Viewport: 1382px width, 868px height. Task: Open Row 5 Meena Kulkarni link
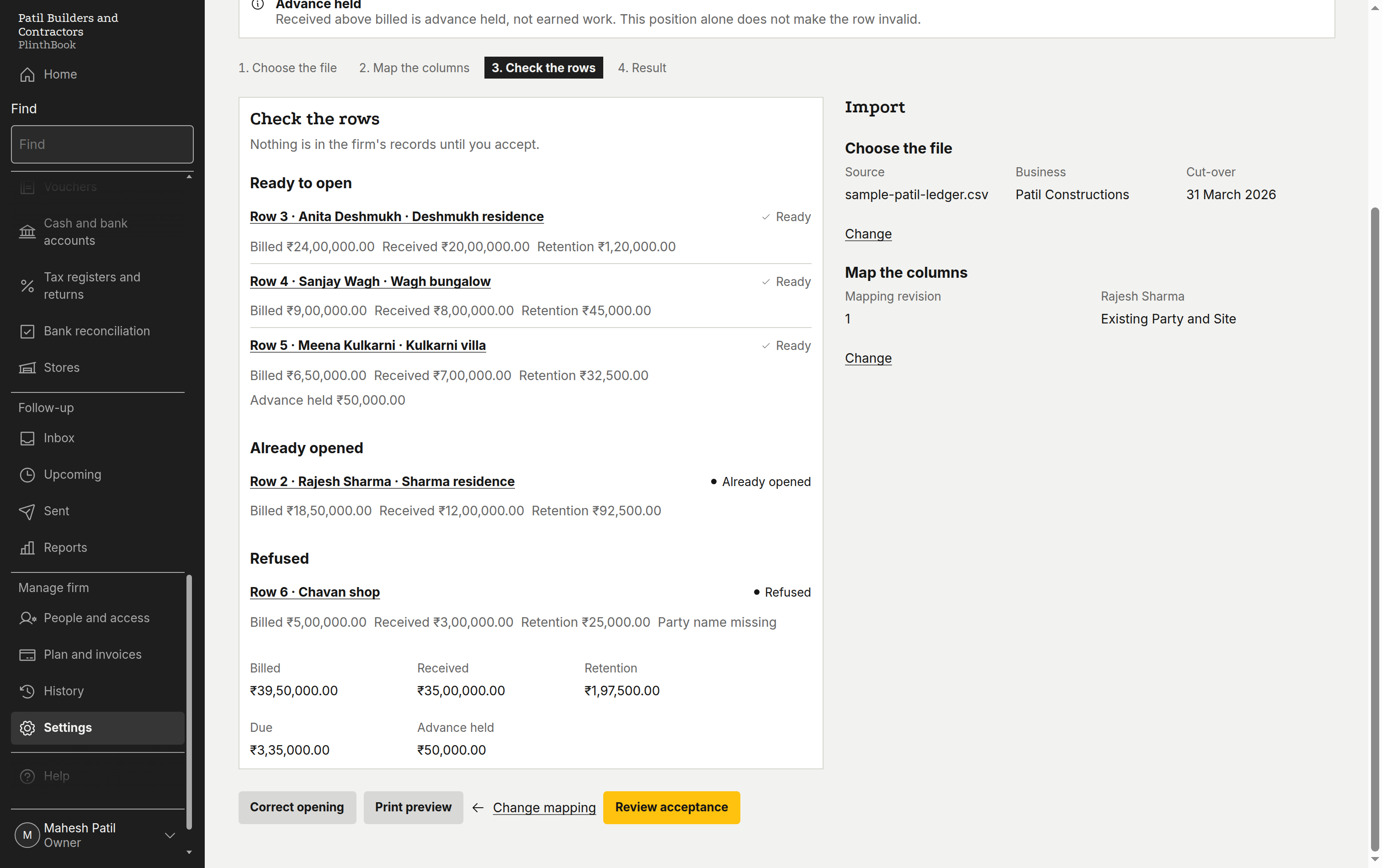pos(367,345)
